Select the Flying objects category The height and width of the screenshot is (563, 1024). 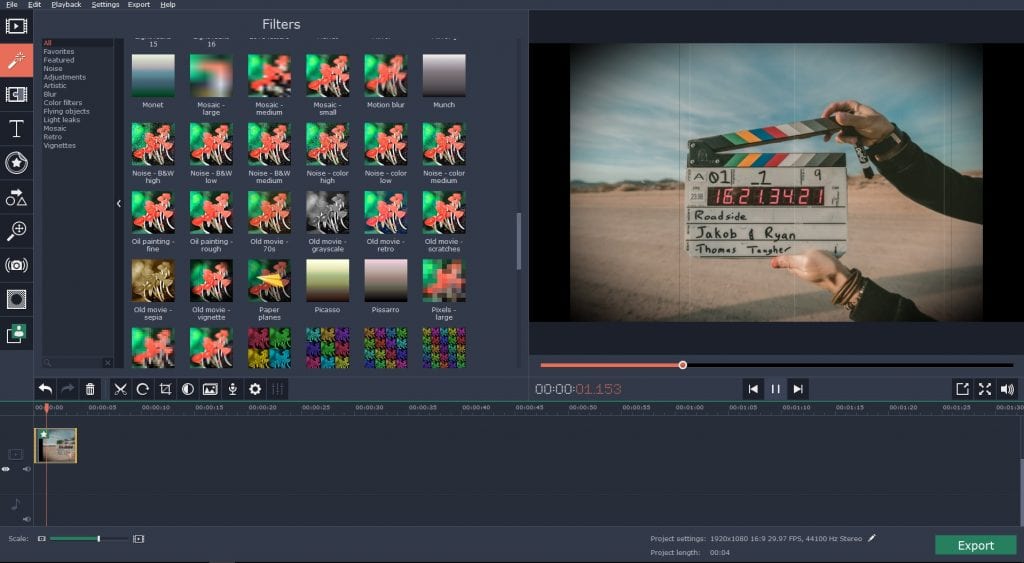pyautogui.click(x=67, y=111)
